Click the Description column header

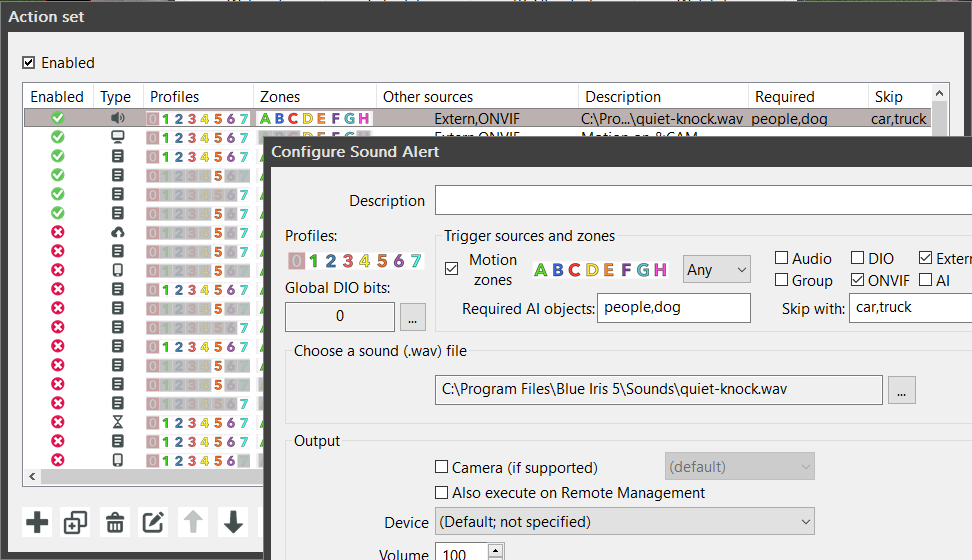point(623,97)
